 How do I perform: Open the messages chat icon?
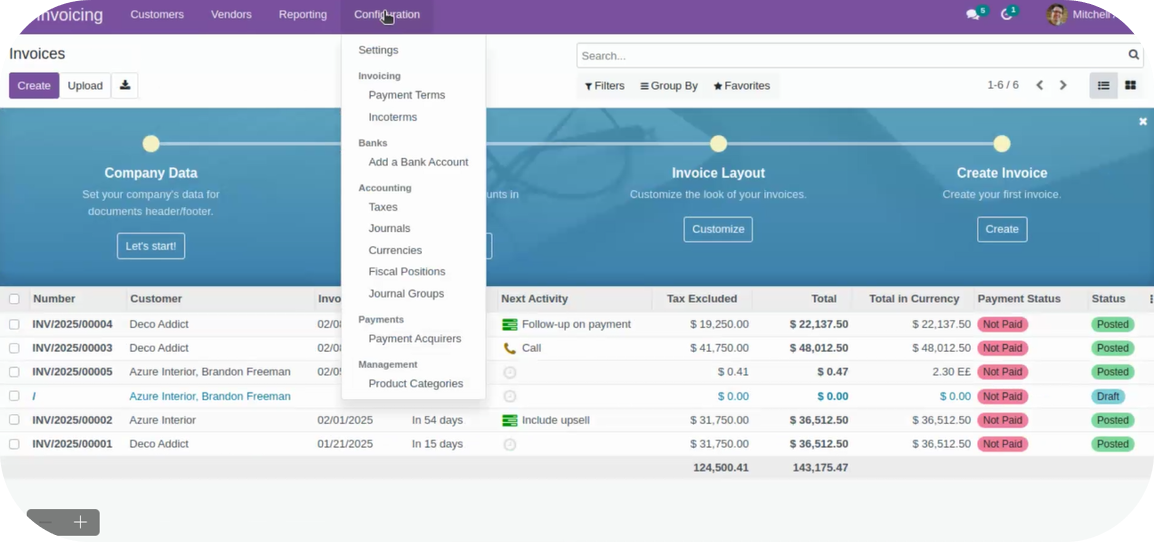(972, 15)
